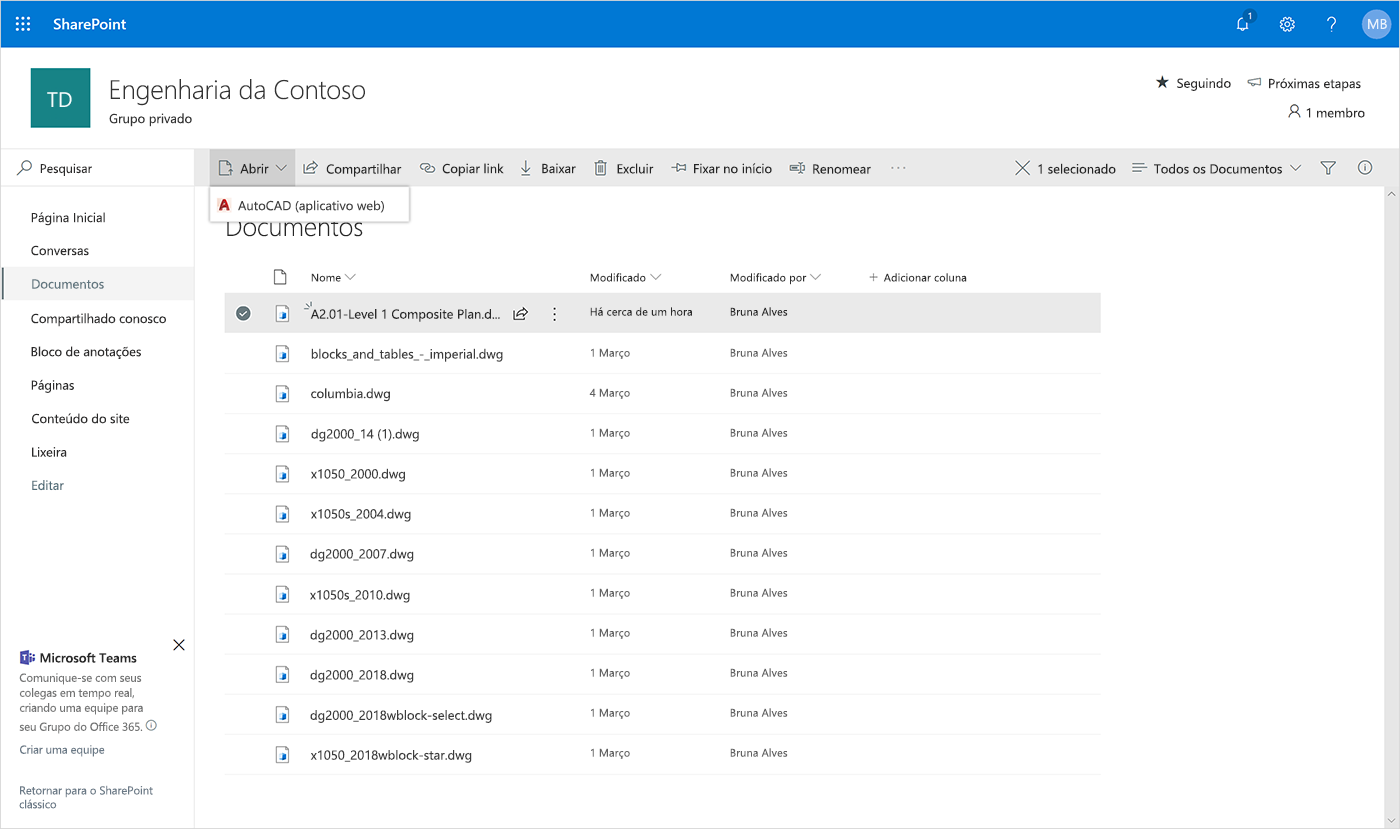Open x1050s_2010.dwg
The image size is (1400, 829).
[x=360, y=594]
